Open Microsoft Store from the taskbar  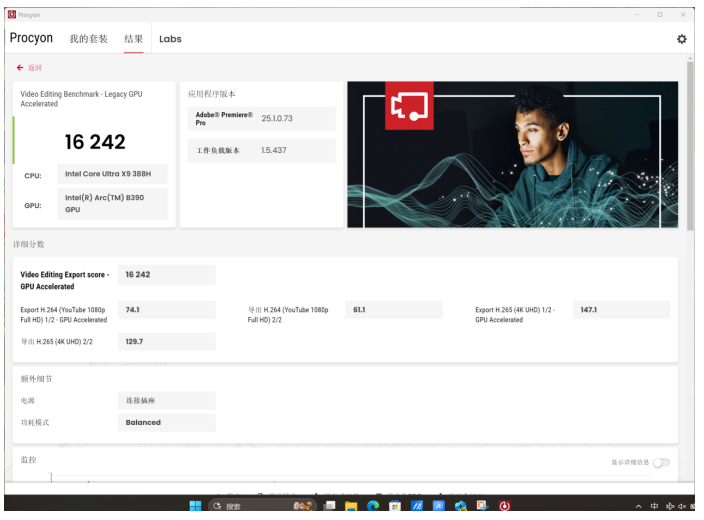tap(395, 506)
